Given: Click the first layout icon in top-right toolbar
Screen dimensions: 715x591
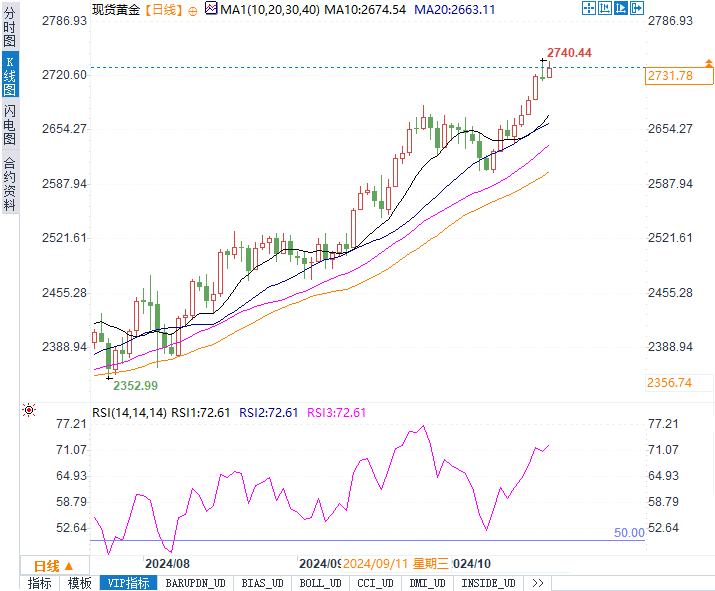Looking at the screenshot, I should 587,8.
